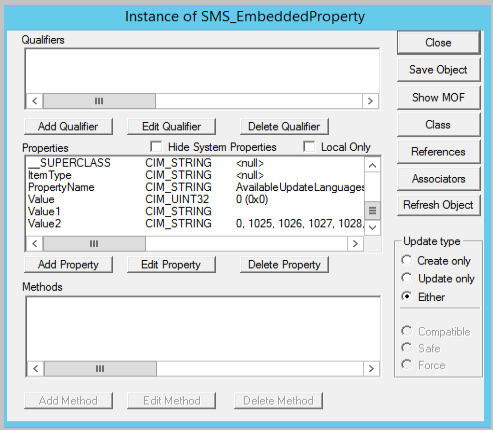Click the 0, 1025, 1026 value string

300,223
